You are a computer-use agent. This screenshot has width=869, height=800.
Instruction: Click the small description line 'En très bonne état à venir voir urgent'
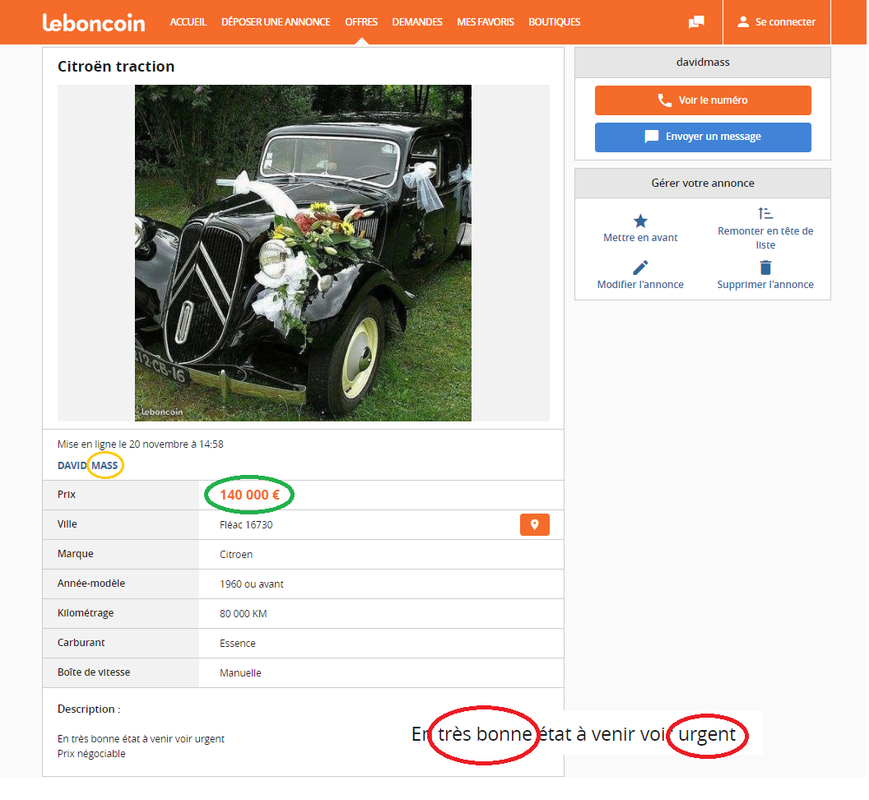coord(141,739)
